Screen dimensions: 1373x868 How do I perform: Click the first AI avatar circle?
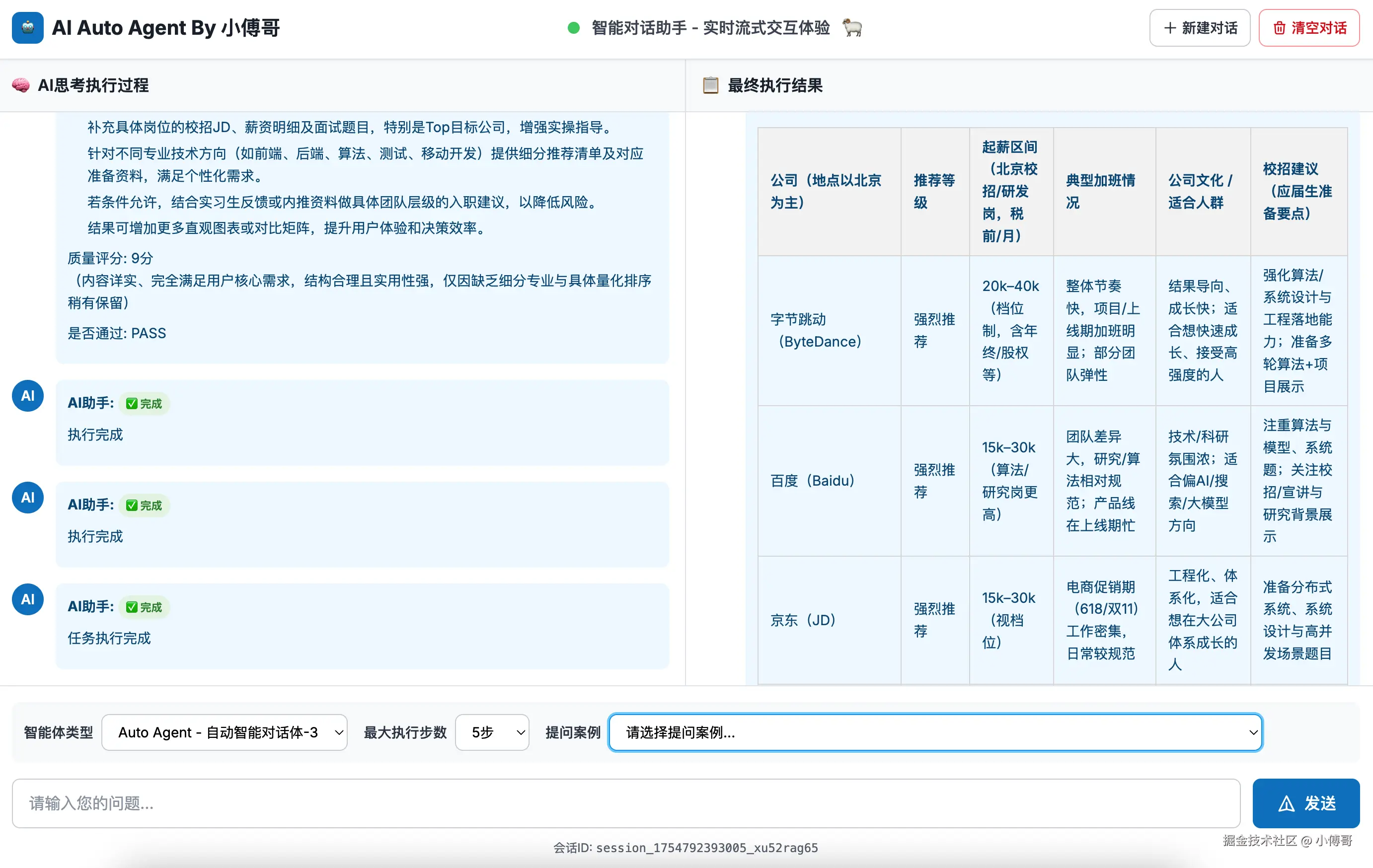[27, 396]
